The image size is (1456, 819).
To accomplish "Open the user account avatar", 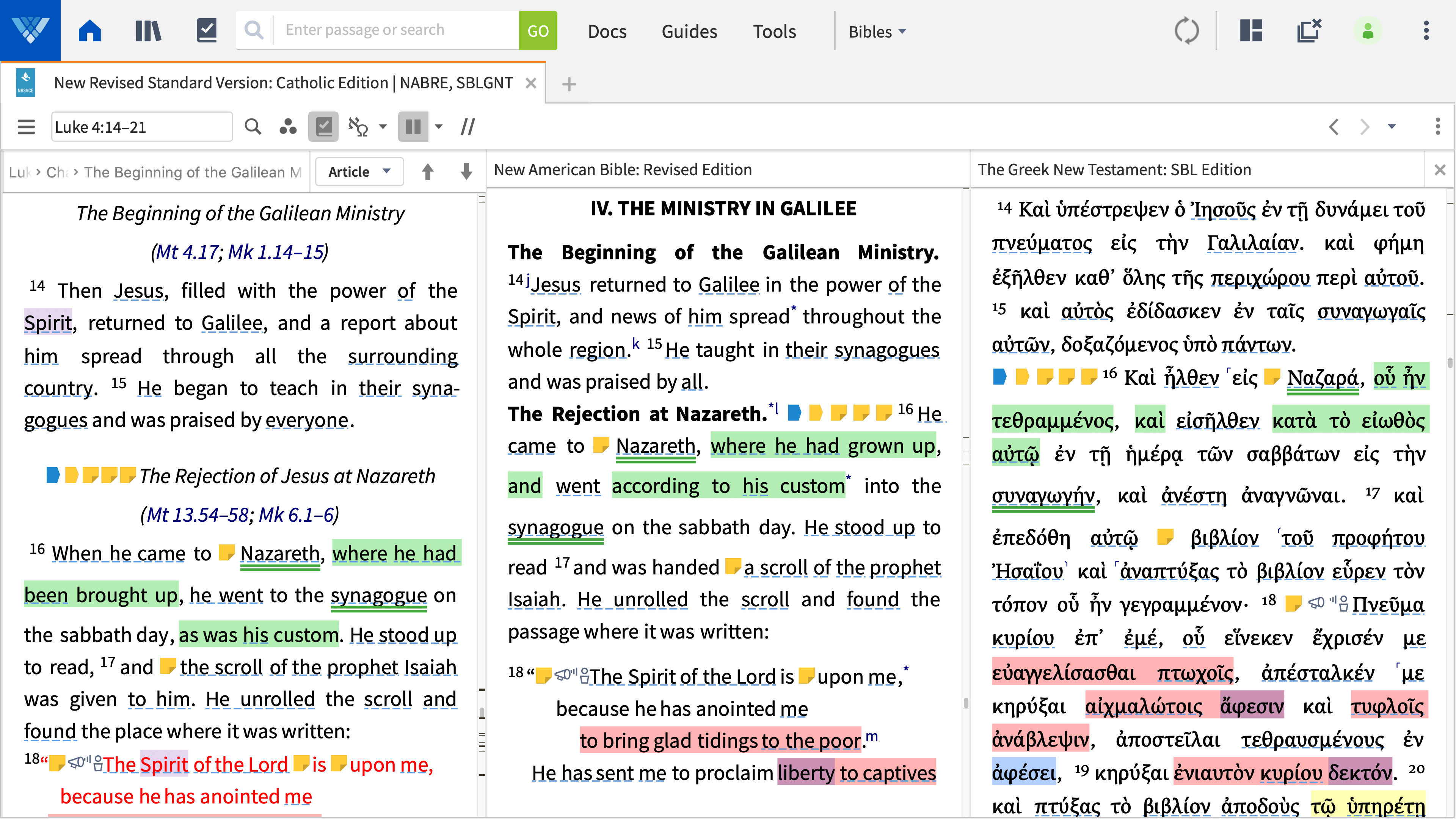I will coord(1368,30).
